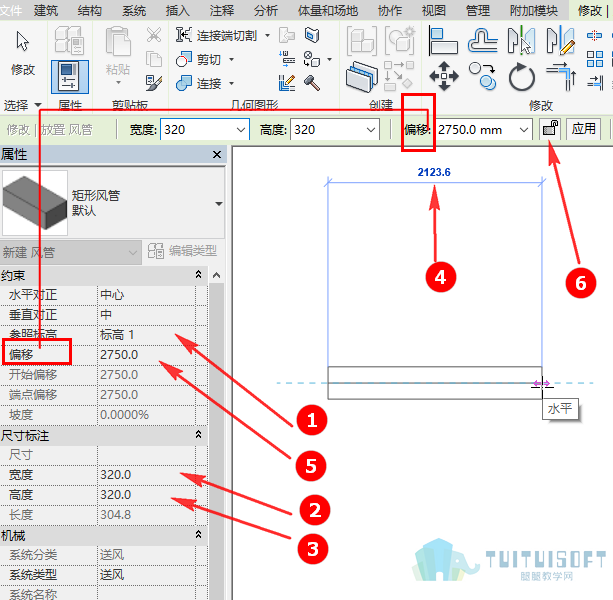This screenshot has width=613, height=600.
Task: Click the dimension value 2123.6
Action: [x=434, y=172]
